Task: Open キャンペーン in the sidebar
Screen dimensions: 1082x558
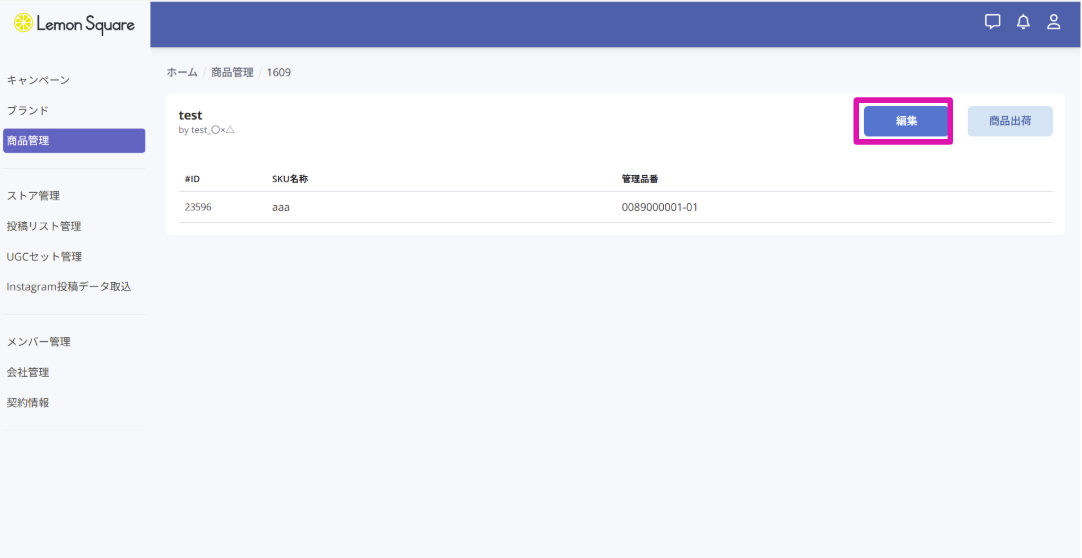Action: point(38,80)
